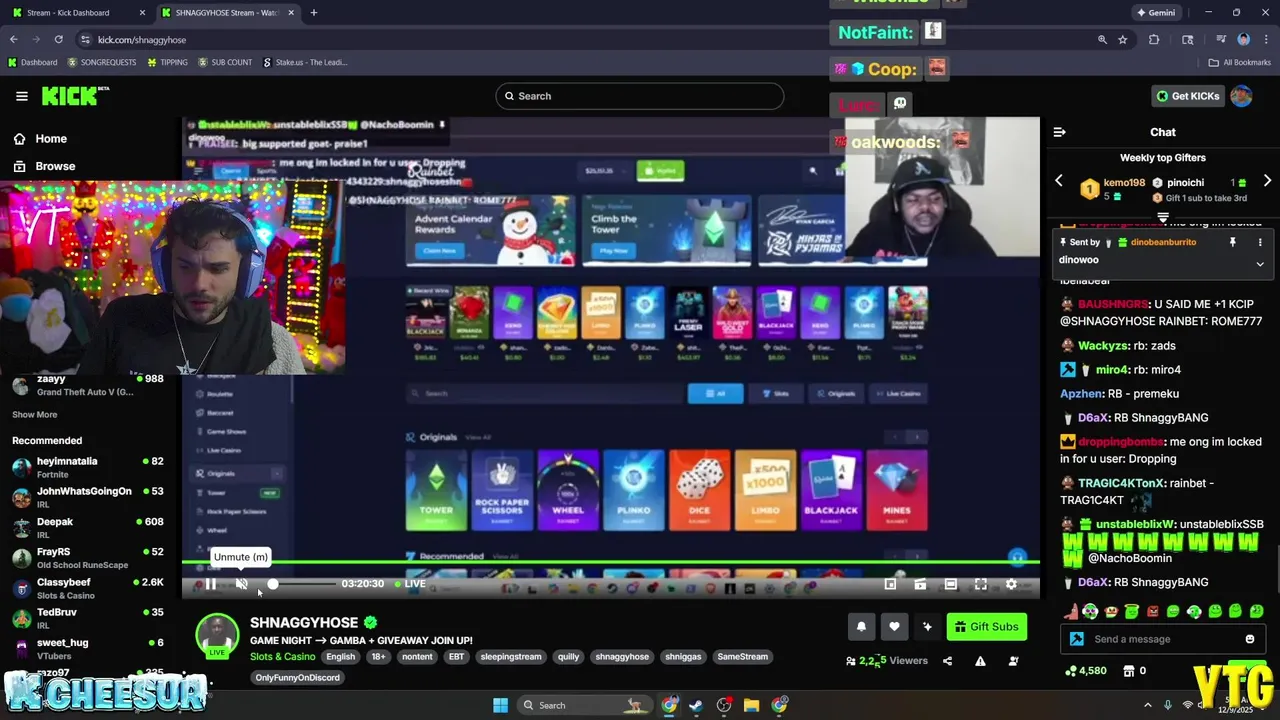1280x720 pixels.
Task: Open All Bookmarks folder
Action: click(1239, 62)
